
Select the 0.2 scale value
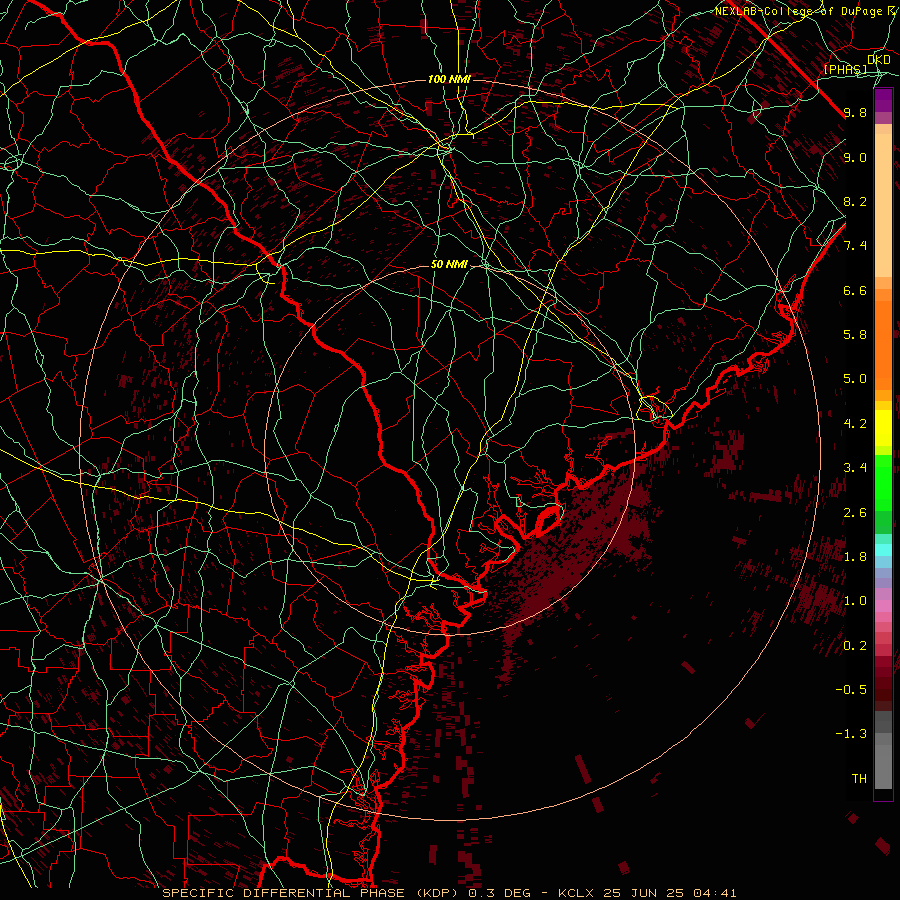pyautogui.click(x=855, y=646)
